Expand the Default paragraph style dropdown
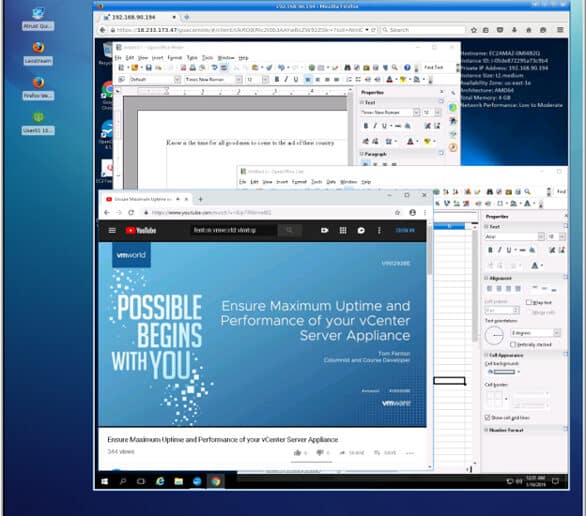The image size is (586, 516). coord(177,79)
